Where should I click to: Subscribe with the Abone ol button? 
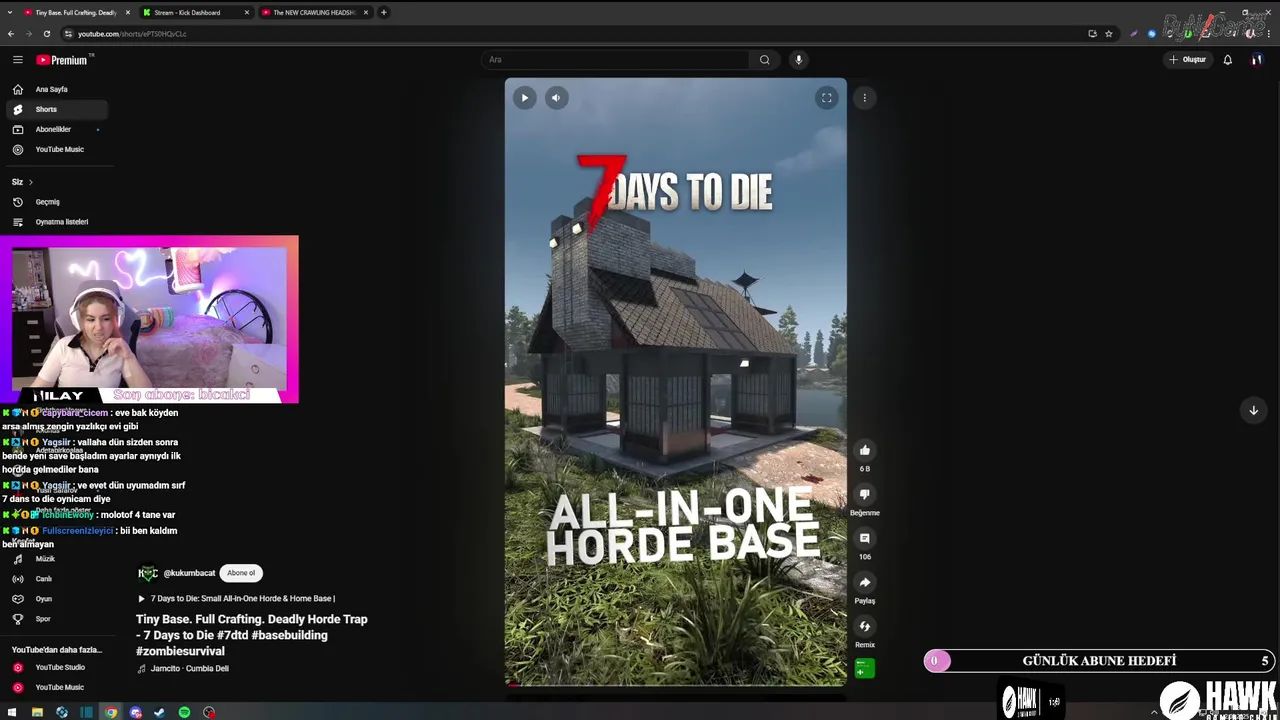click(x=241, y=573)
